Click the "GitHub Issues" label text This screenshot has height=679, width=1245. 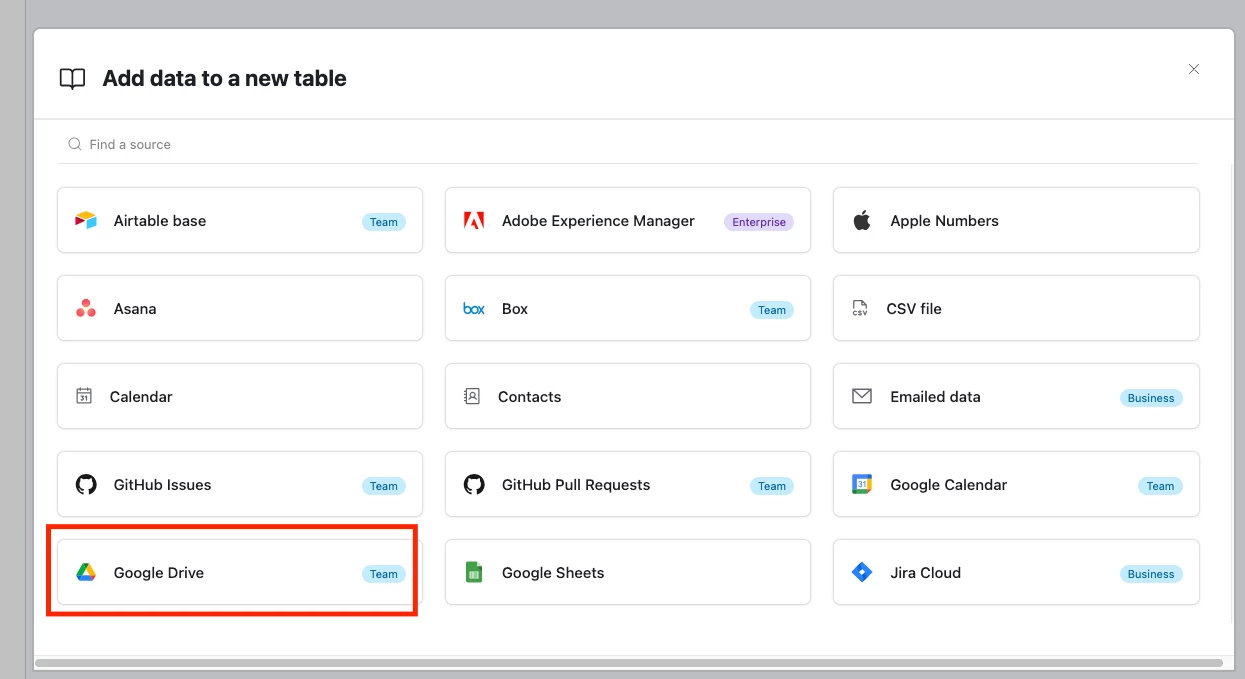click(162, 485)
